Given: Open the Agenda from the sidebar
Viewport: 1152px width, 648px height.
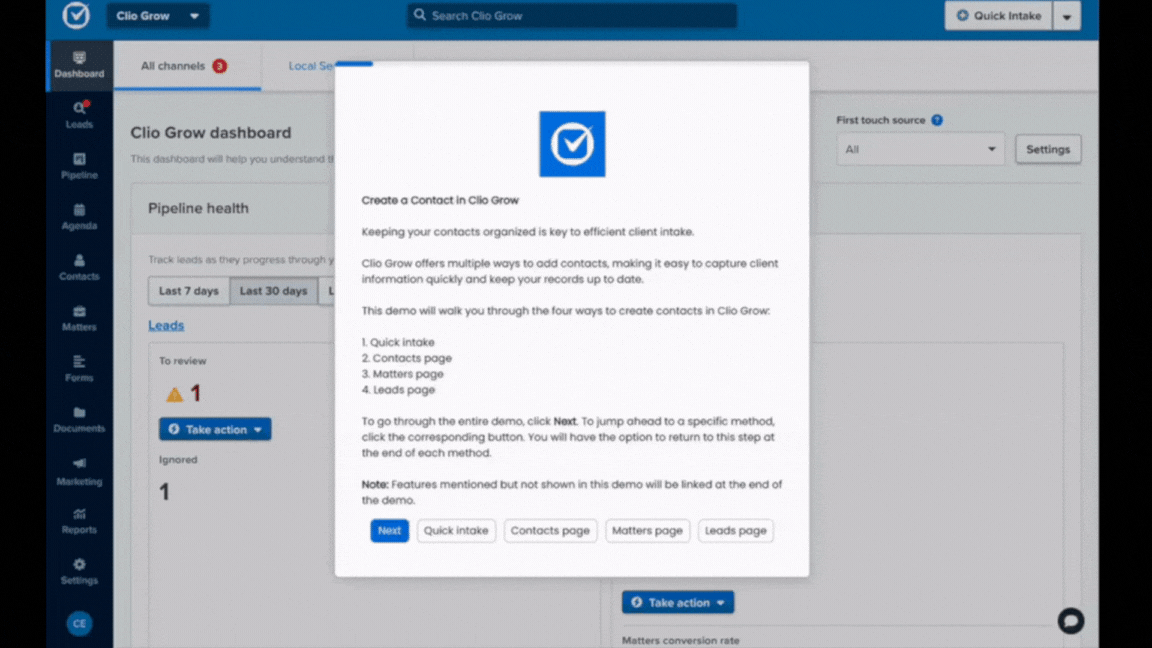Looking at the screenshot, I should (79, 218).
